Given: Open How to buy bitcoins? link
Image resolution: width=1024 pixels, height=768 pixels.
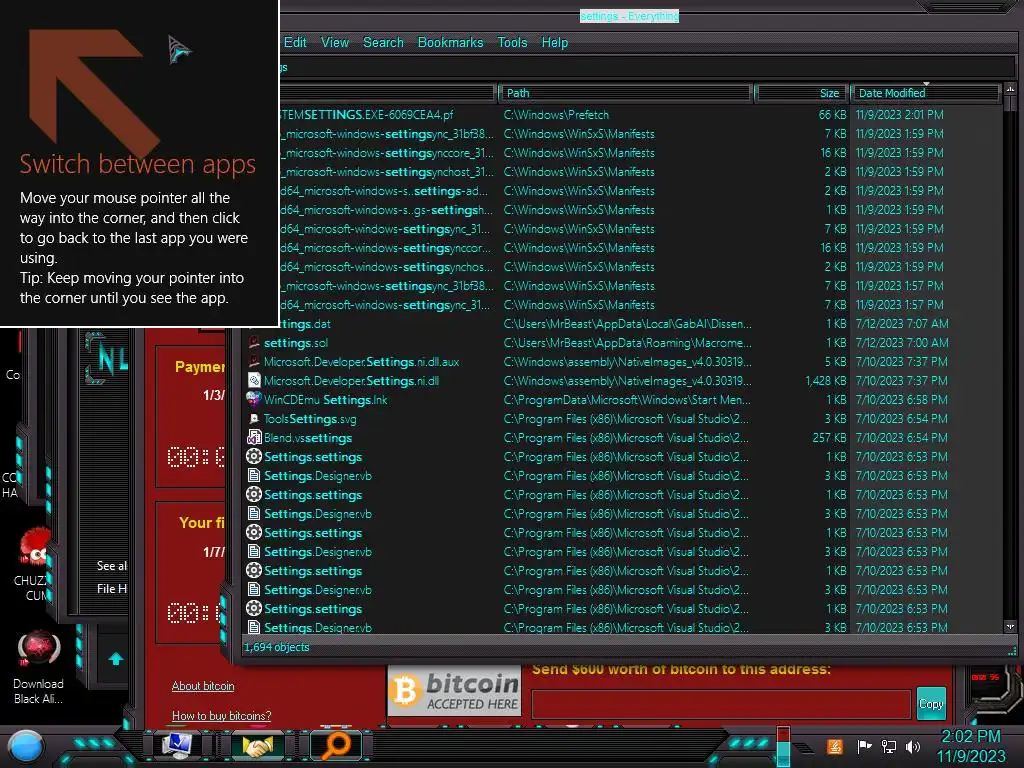Looking at the screenshot, I should click(221, 716).
